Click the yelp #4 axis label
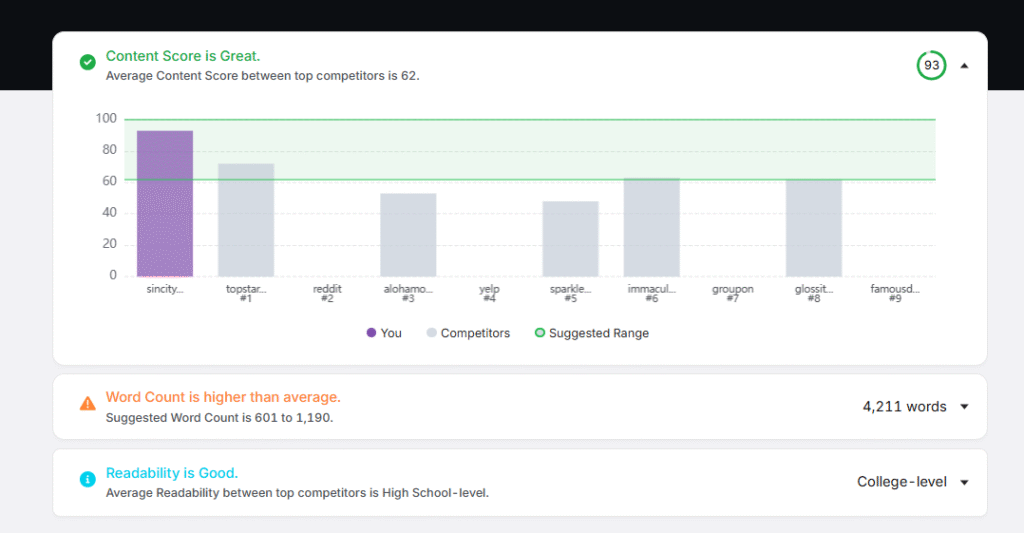 click(489, 293)
